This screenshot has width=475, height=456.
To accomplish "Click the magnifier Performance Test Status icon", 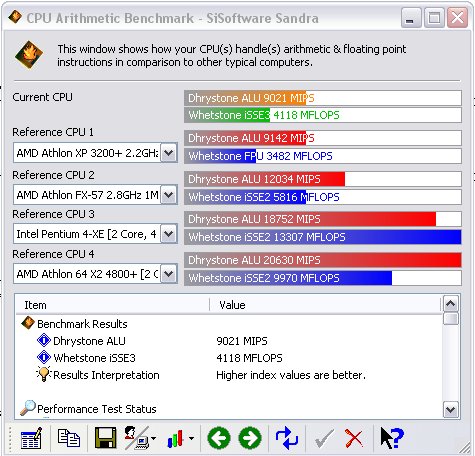I will click(x=28, y=407).
